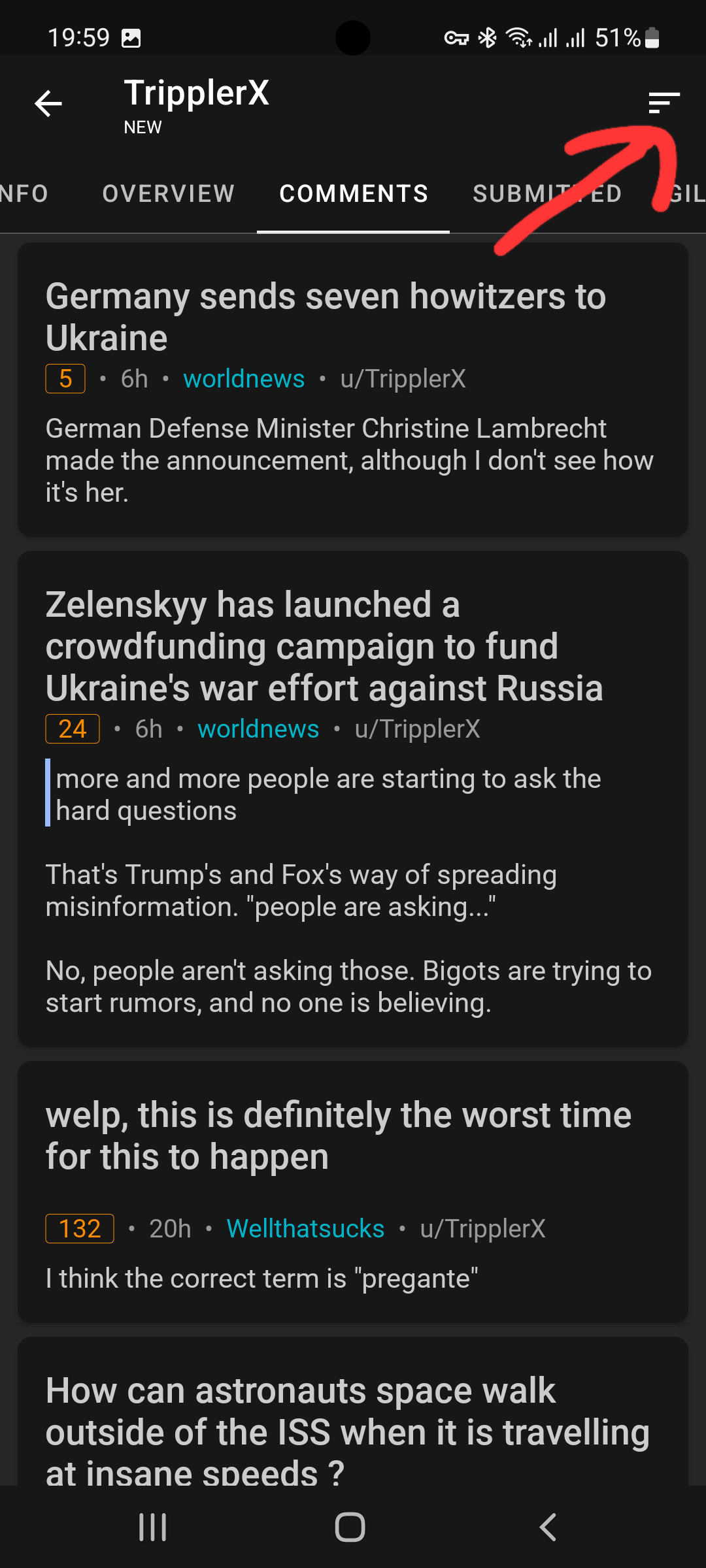Tap the back arrow icon
Image resolution: width=706 pixels, height=1568 pixels.
(48, 103)
